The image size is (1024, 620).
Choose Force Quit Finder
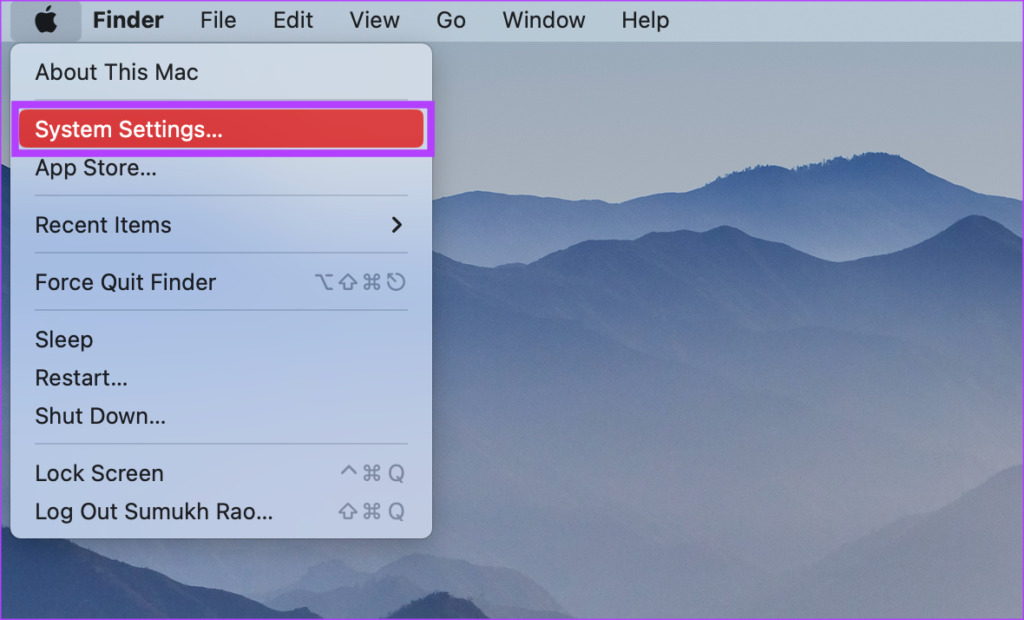point(221,282)
